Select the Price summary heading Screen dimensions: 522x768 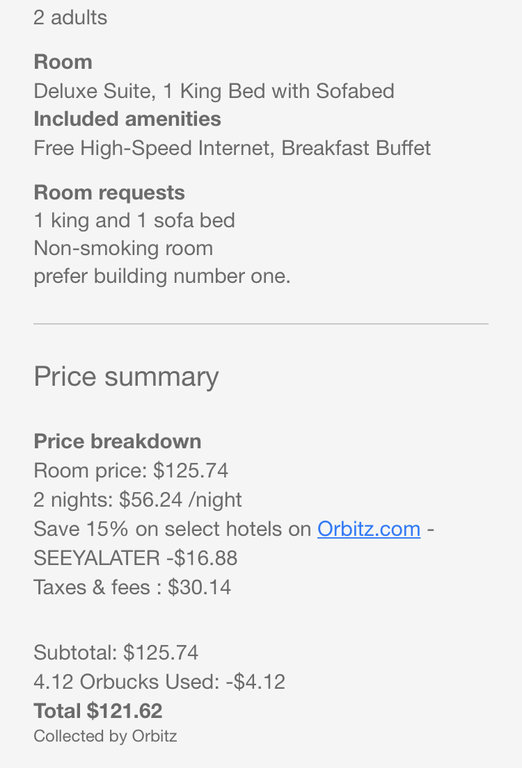click(x=126, y=377)
